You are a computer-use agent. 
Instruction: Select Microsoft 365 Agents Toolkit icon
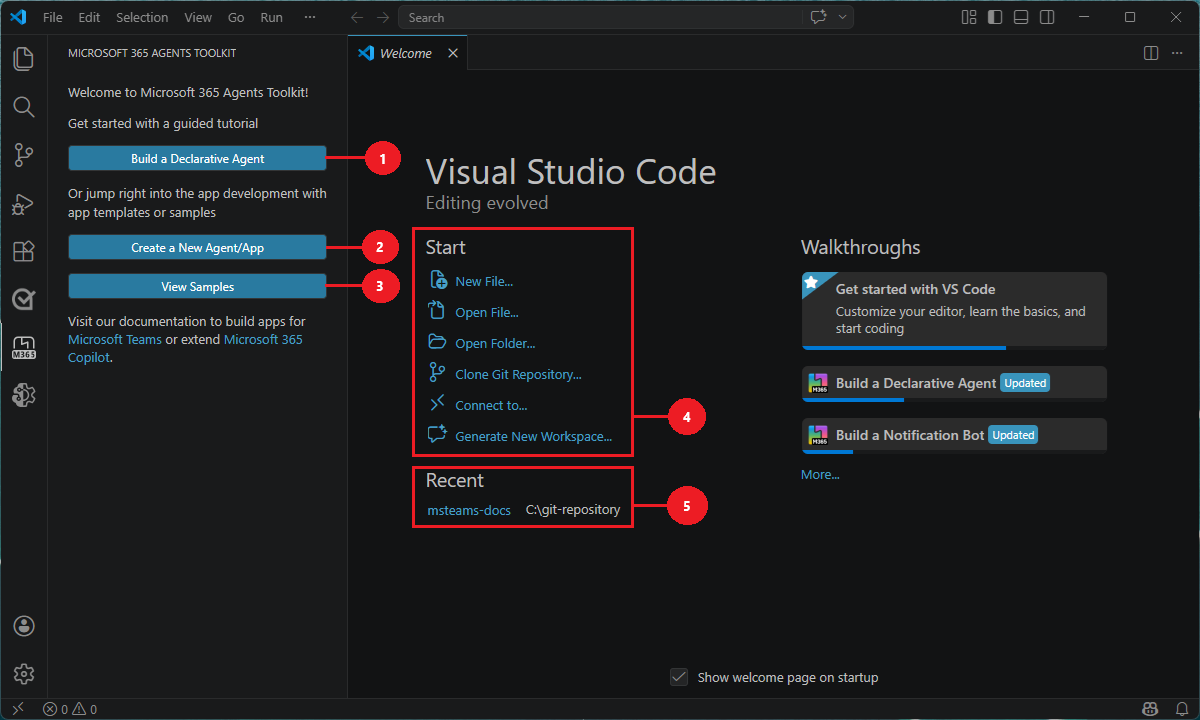pos(23,347)
